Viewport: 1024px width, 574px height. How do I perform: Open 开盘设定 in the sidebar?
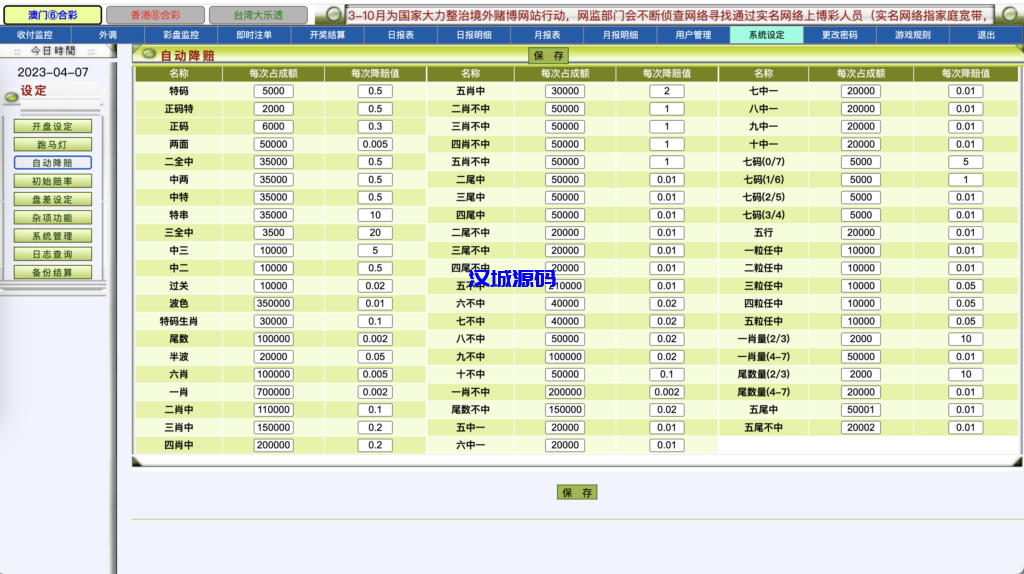(x=52, y=127)
